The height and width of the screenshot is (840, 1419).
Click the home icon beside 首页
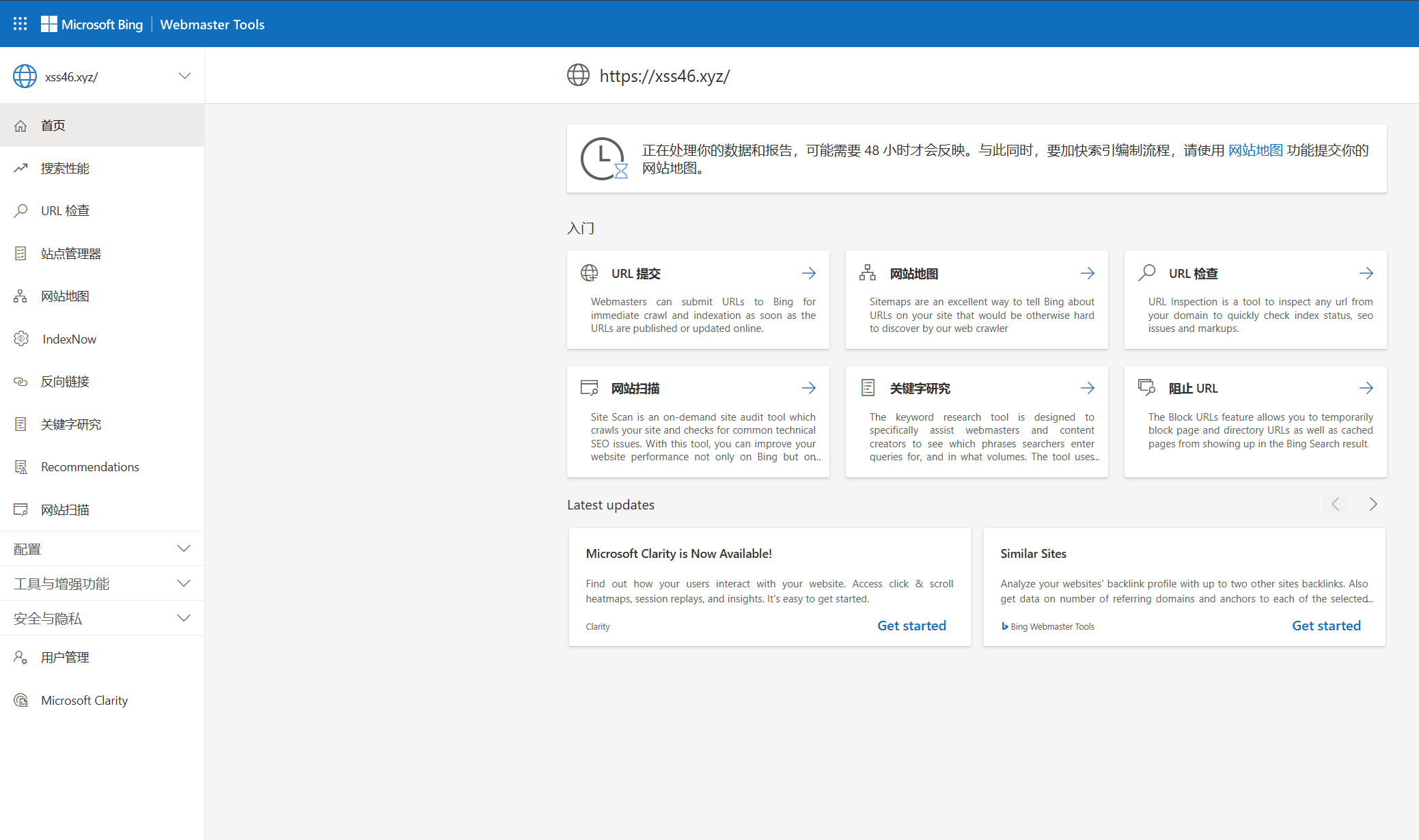pos(20,126)
